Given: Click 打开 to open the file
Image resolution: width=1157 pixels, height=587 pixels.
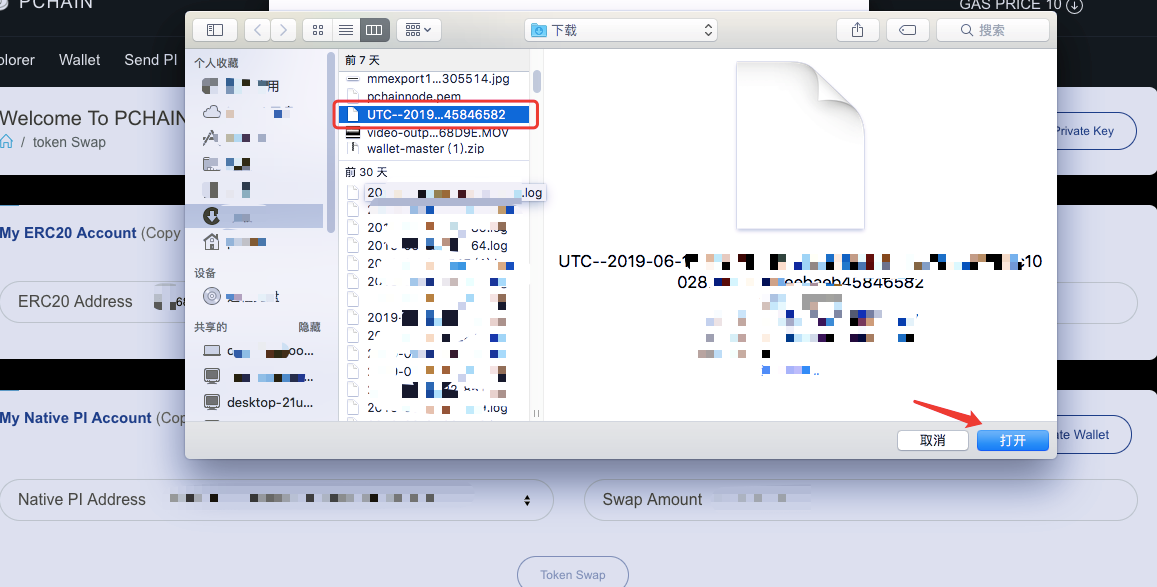Looking at the screenshot, I should [1012, 440].
